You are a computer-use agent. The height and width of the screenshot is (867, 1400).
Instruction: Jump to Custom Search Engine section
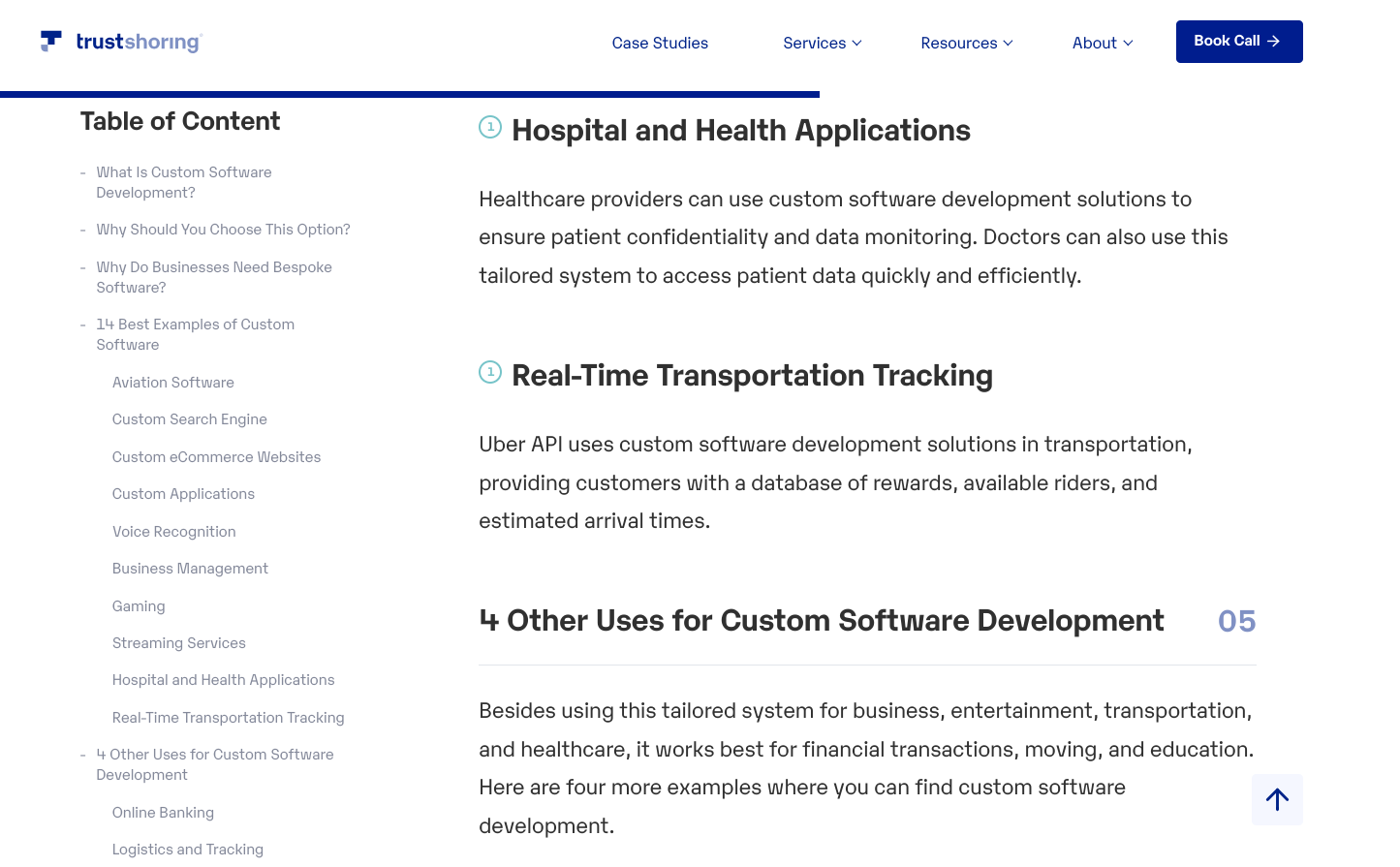tap(190, 419)
